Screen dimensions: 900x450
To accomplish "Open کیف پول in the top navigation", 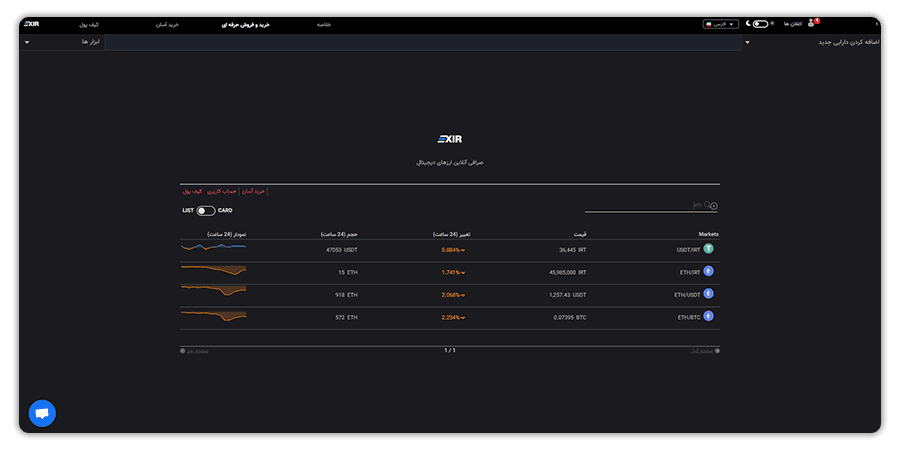I will click(88, 25).
